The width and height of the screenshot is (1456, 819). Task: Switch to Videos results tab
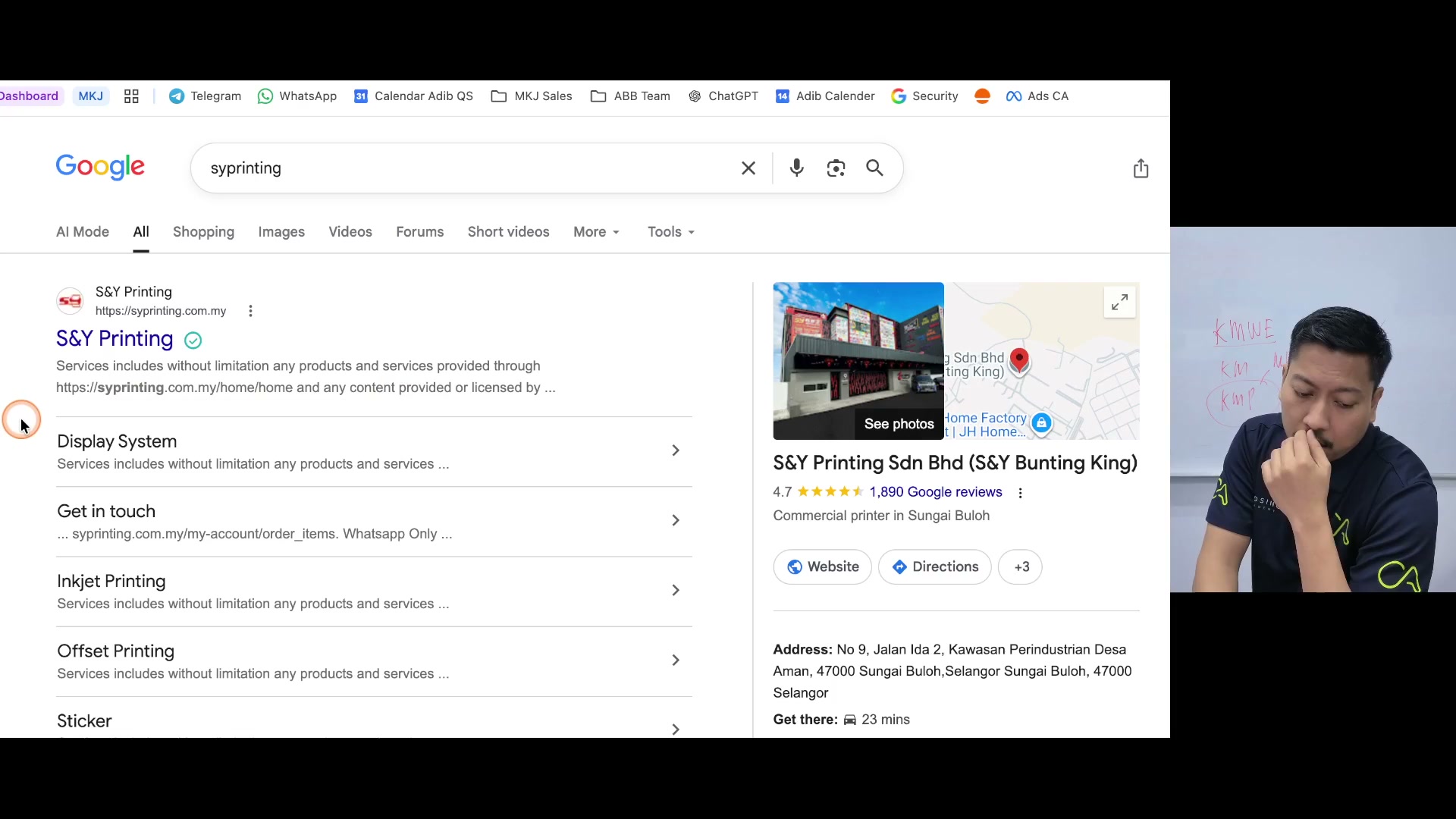point(350,232)
